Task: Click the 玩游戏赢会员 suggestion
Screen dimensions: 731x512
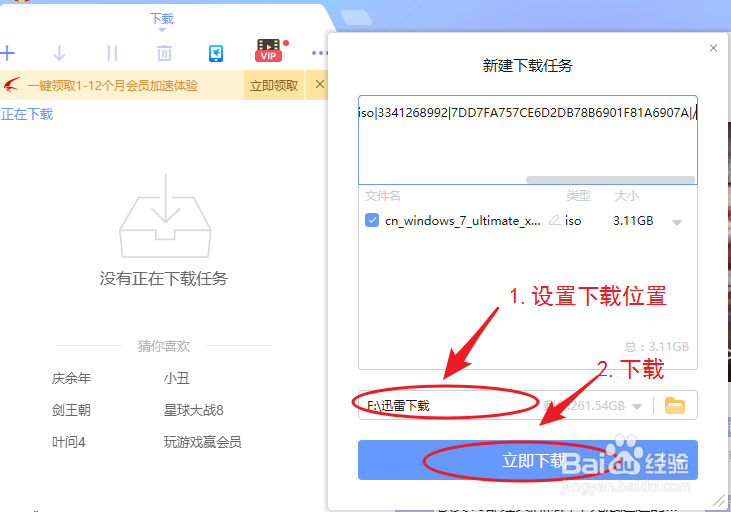Action: click(203, 442)
